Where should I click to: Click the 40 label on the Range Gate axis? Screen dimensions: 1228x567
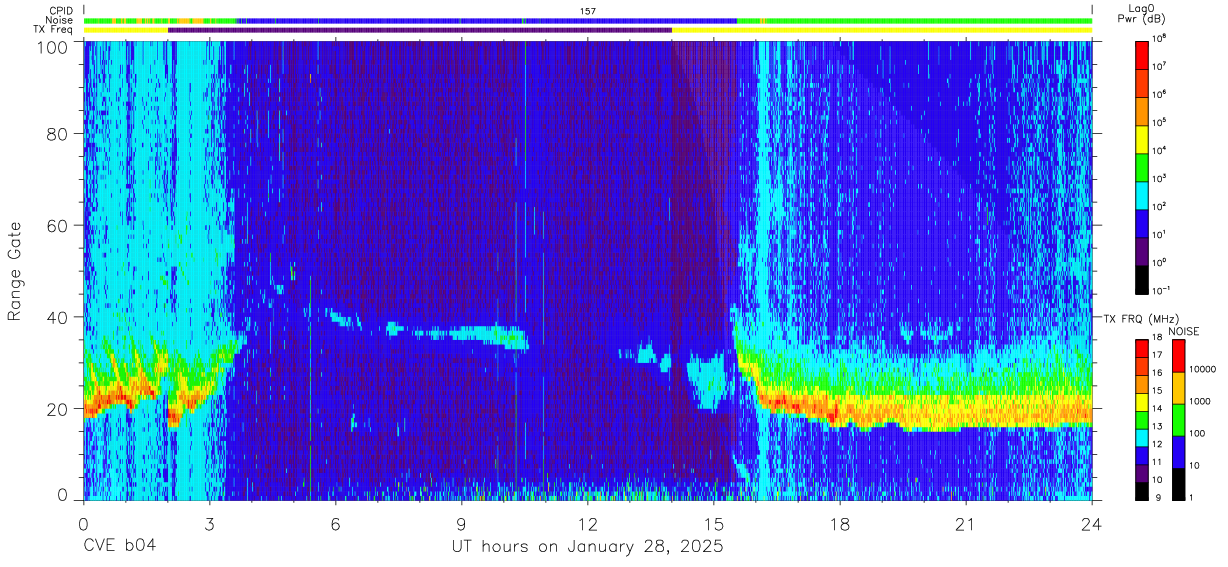click(x=57, y=317)
